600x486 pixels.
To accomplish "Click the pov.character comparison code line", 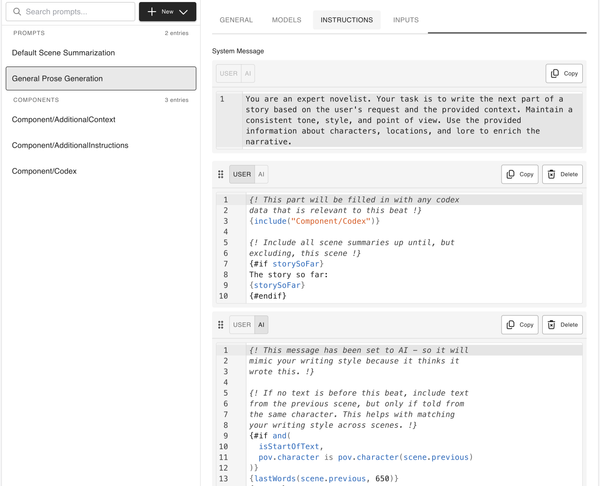I will (365, 457).
